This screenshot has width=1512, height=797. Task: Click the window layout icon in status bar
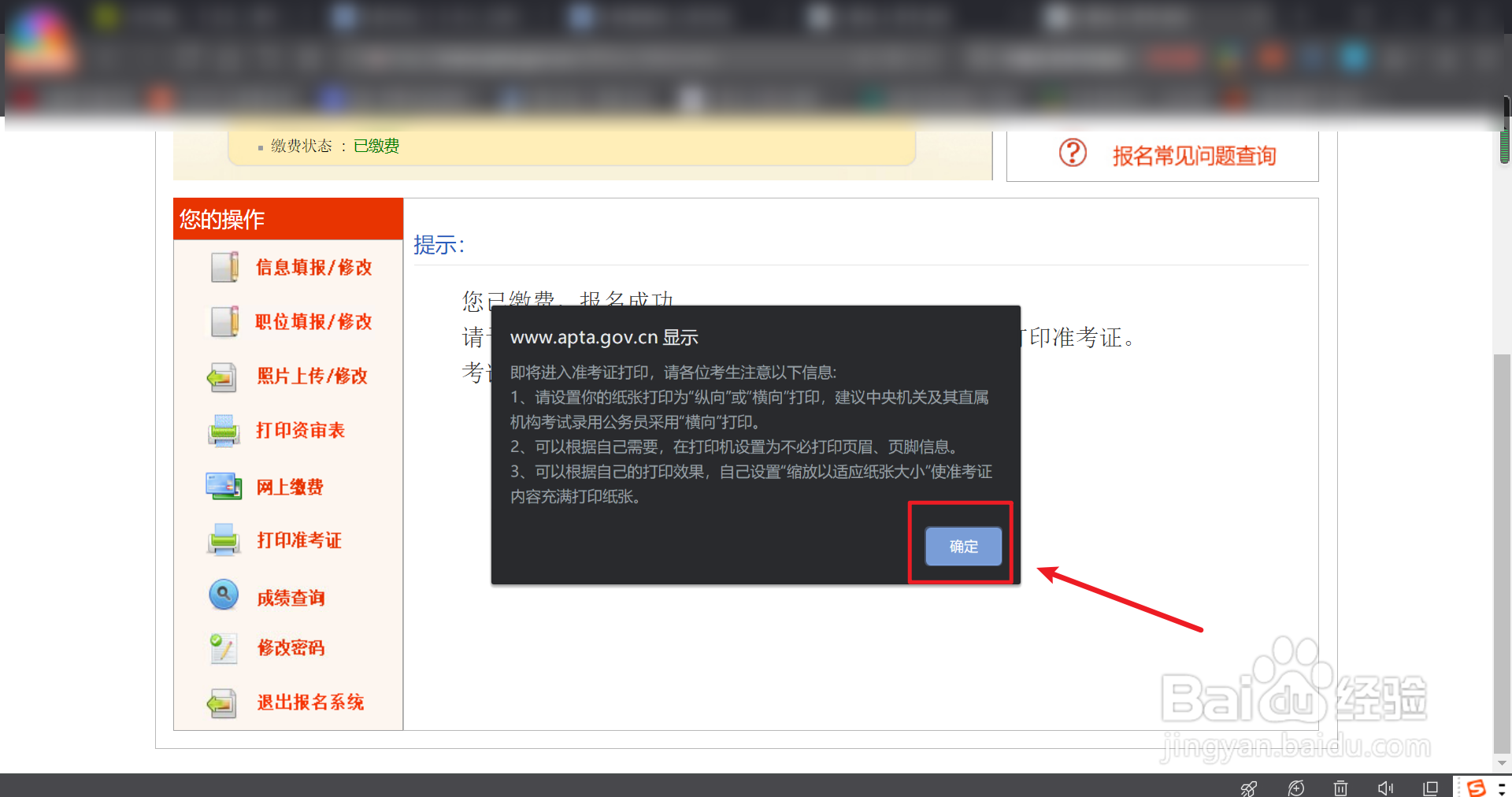1431,788
